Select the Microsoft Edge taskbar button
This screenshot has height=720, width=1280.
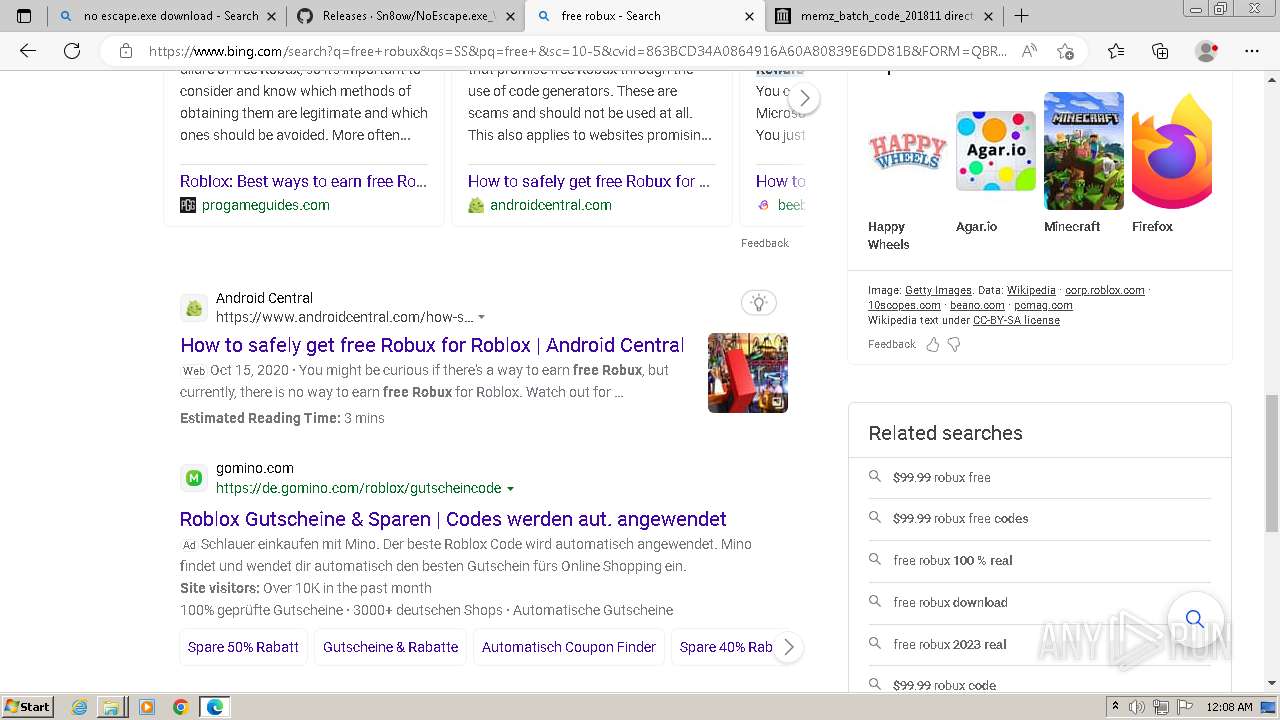(x=215, y=707)
